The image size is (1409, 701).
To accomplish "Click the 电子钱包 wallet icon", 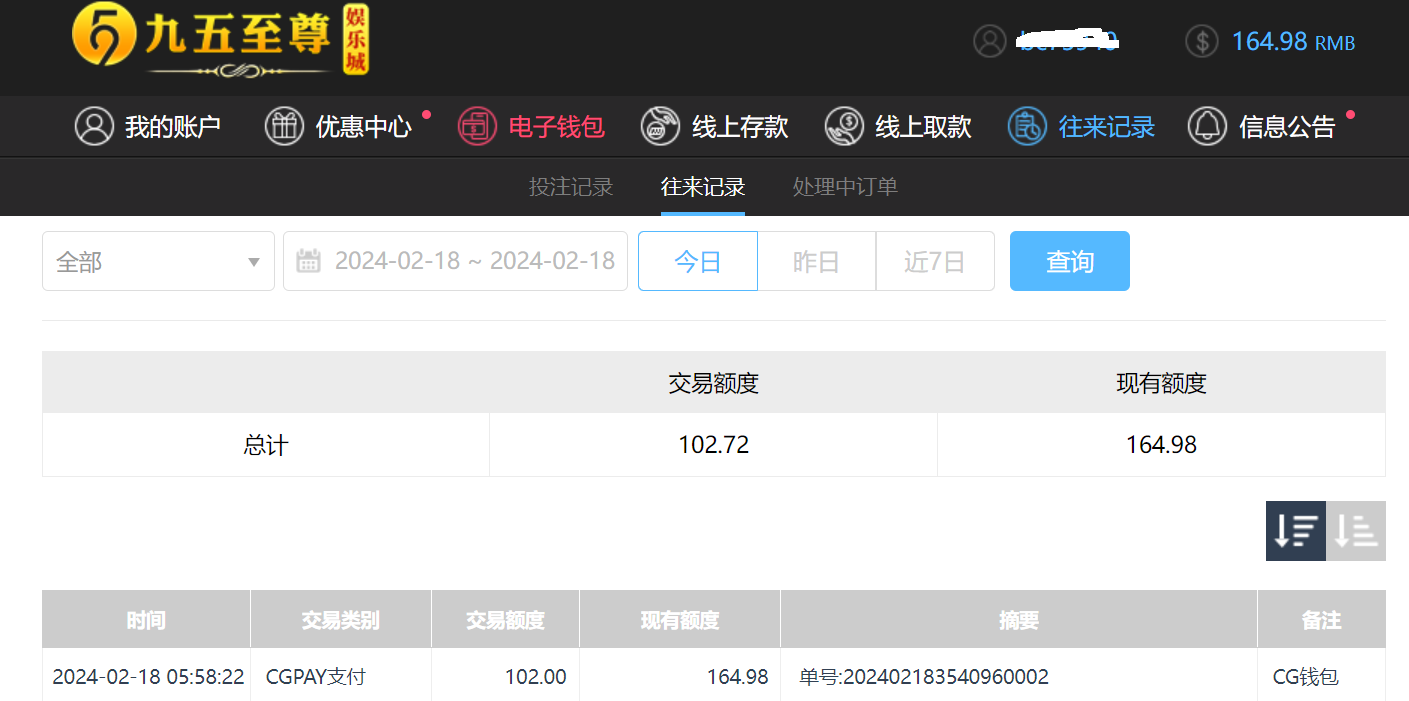I will (x=477, y=126).
